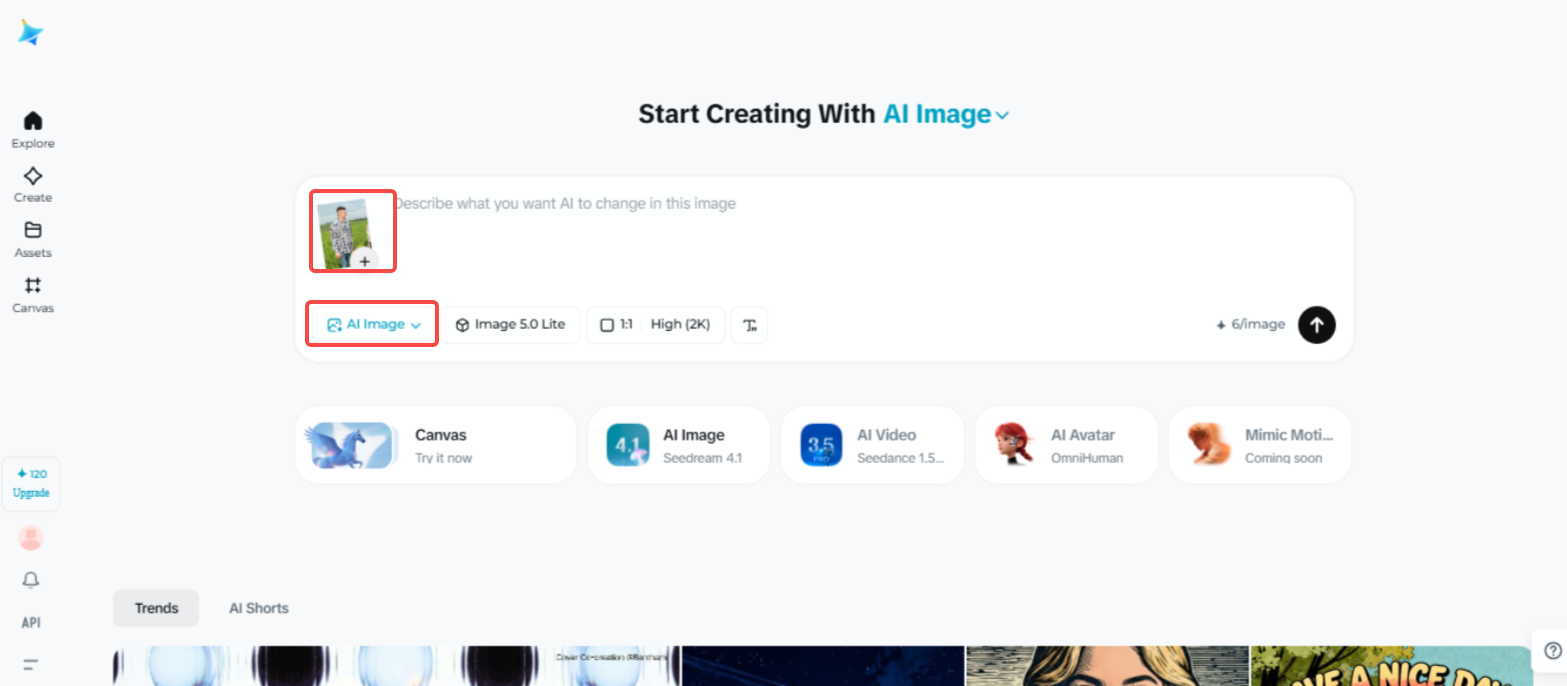Select the Create icon in sidebar

click(x=31, y=183)
